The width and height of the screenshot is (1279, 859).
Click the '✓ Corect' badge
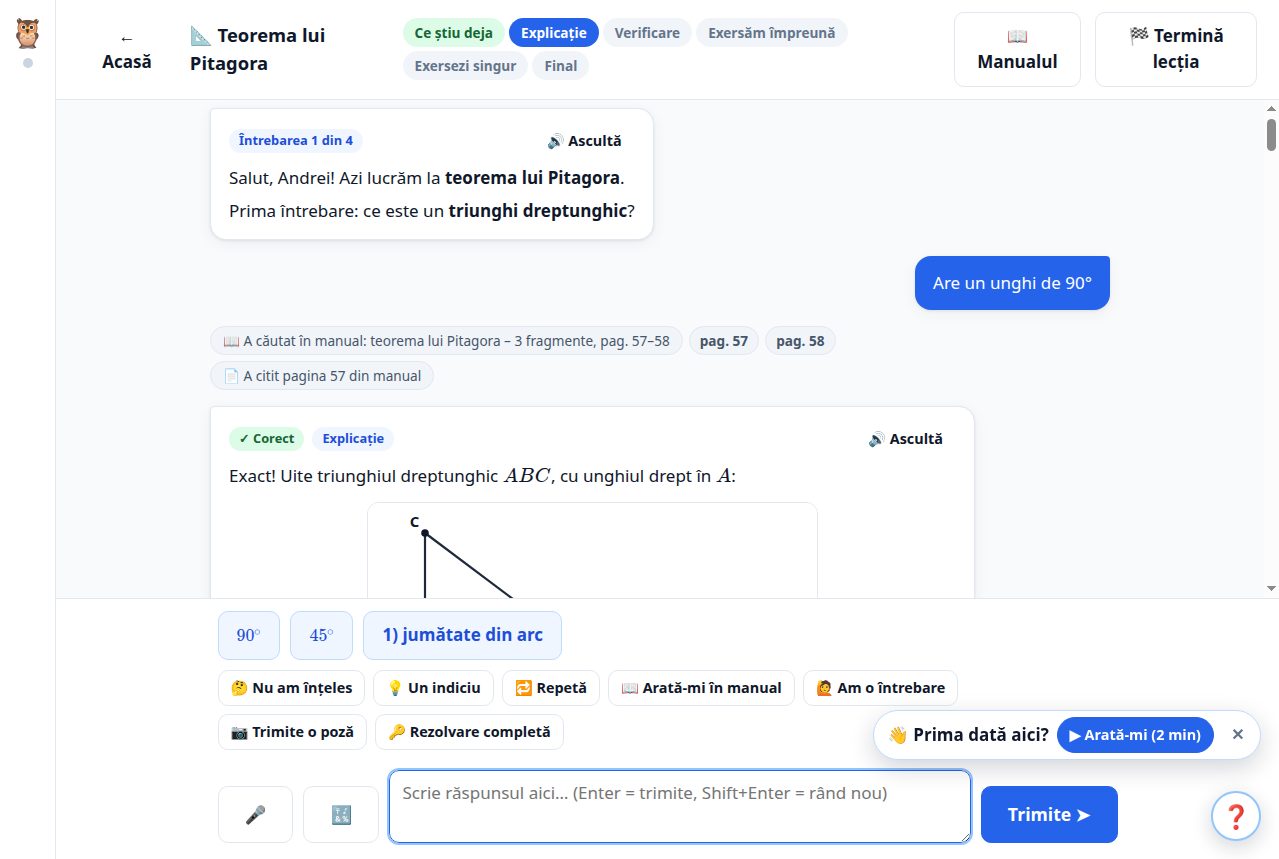pos(266,439)
